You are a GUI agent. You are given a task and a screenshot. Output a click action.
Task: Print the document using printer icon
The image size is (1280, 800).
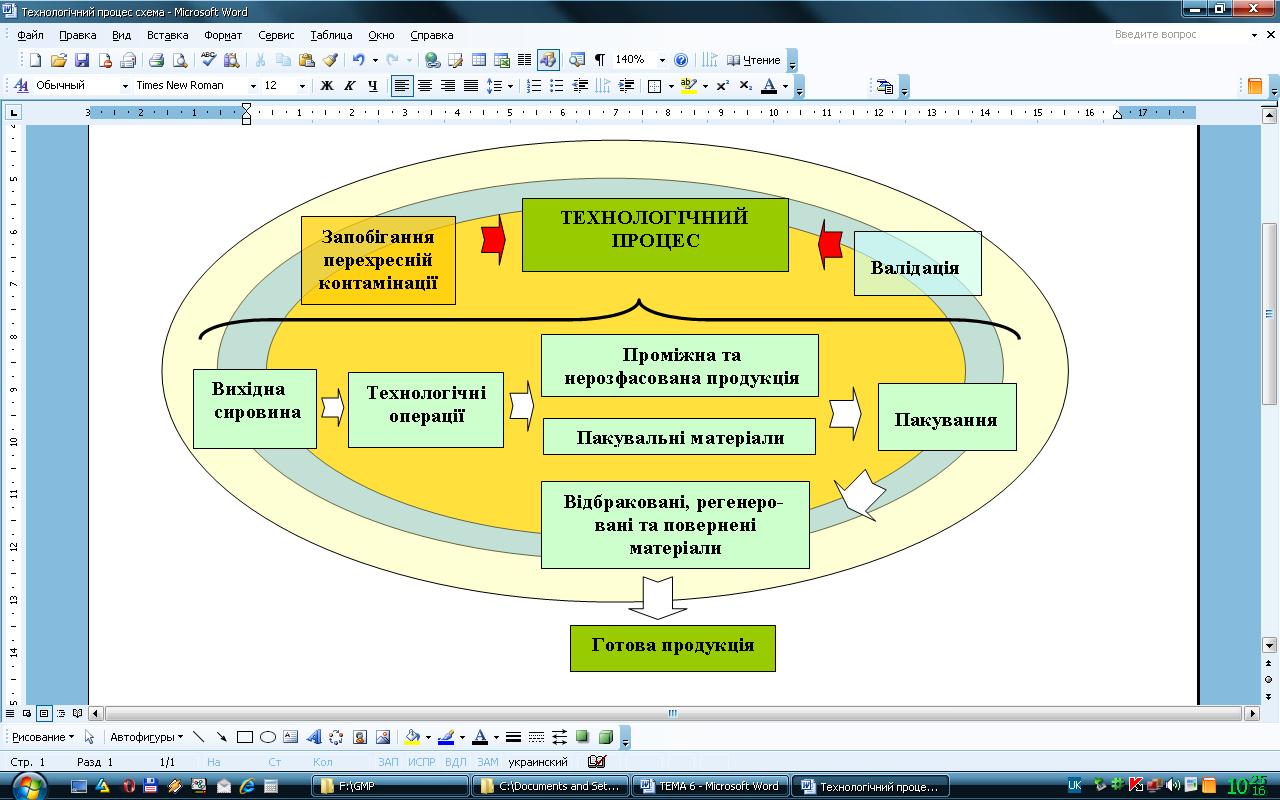coord(157,60)
